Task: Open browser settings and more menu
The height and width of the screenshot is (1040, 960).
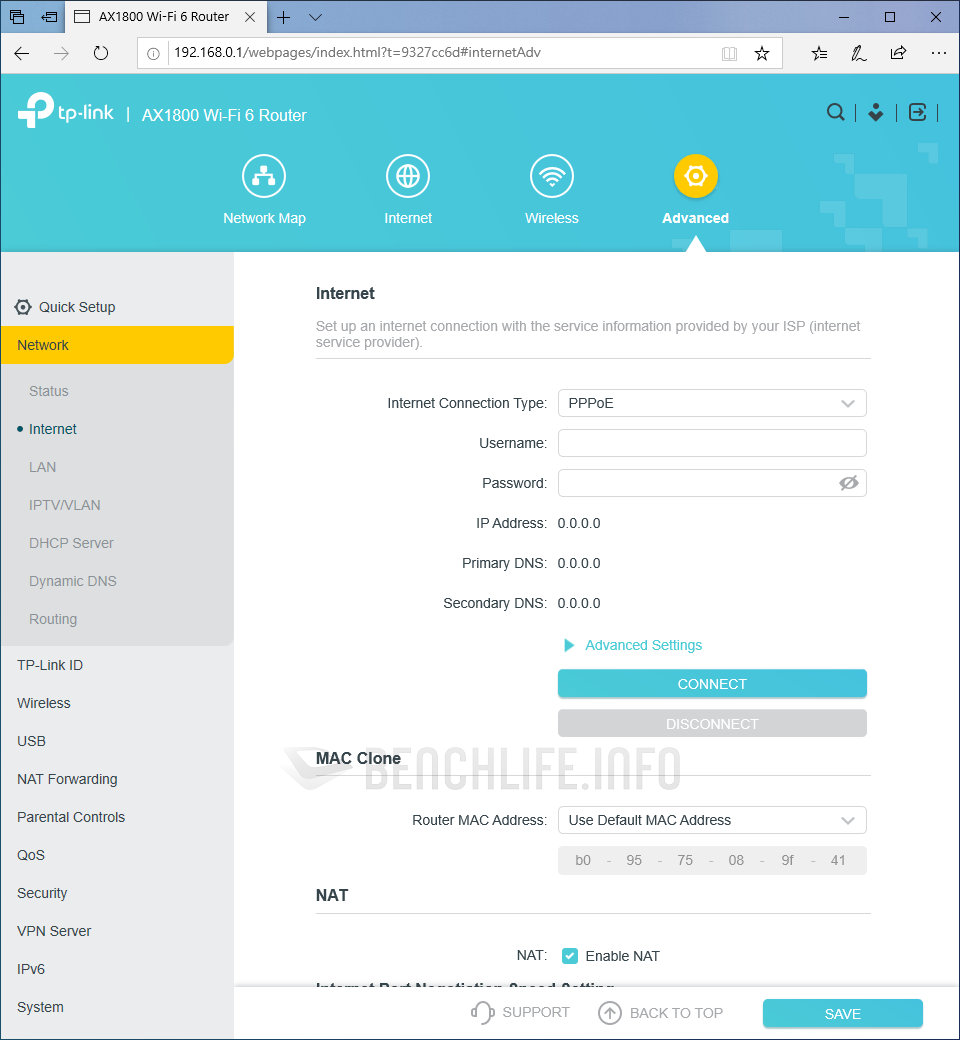Action: tap(938, 53)
